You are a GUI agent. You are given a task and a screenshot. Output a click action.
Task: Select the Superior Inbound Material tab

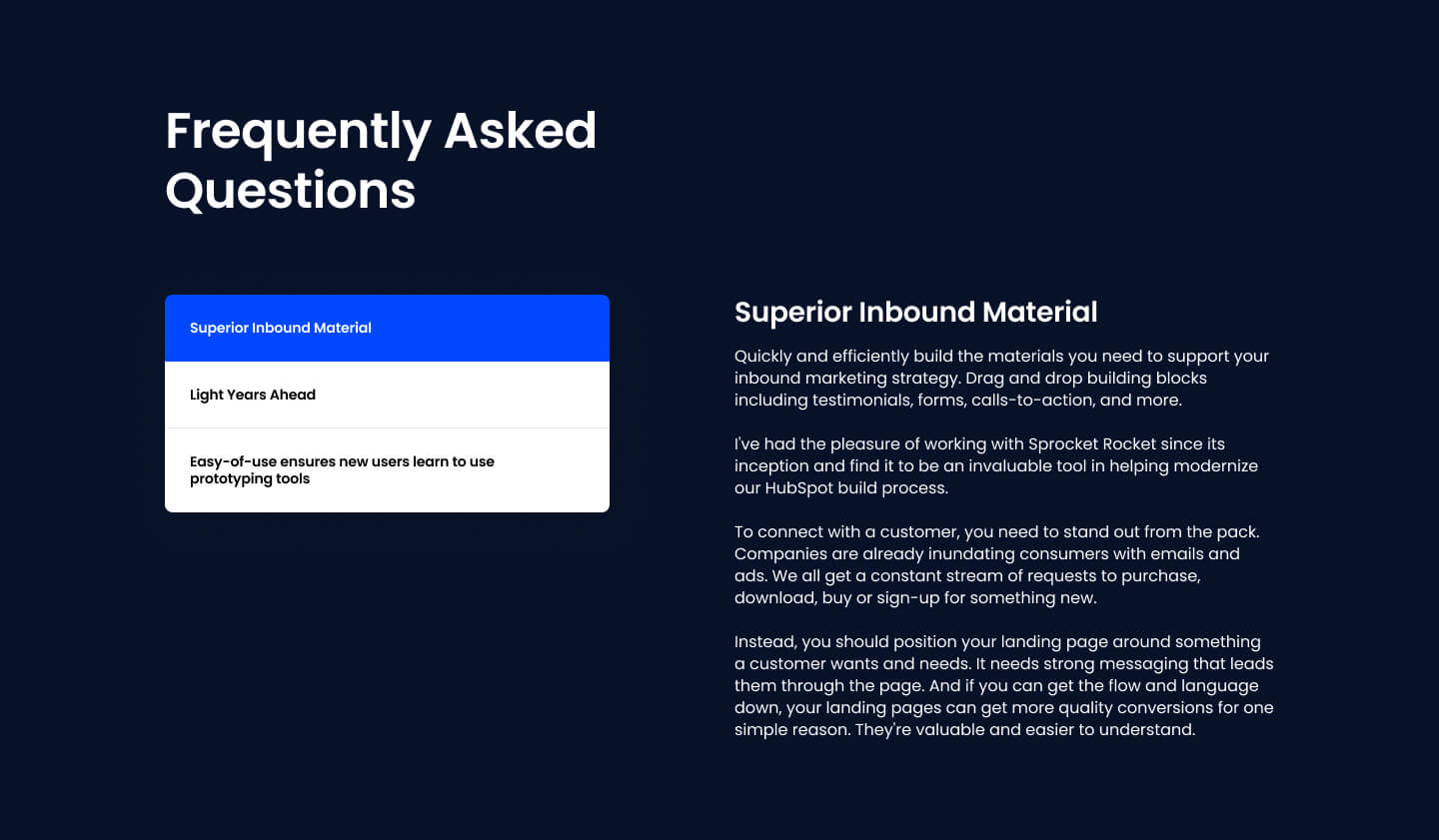387,328
